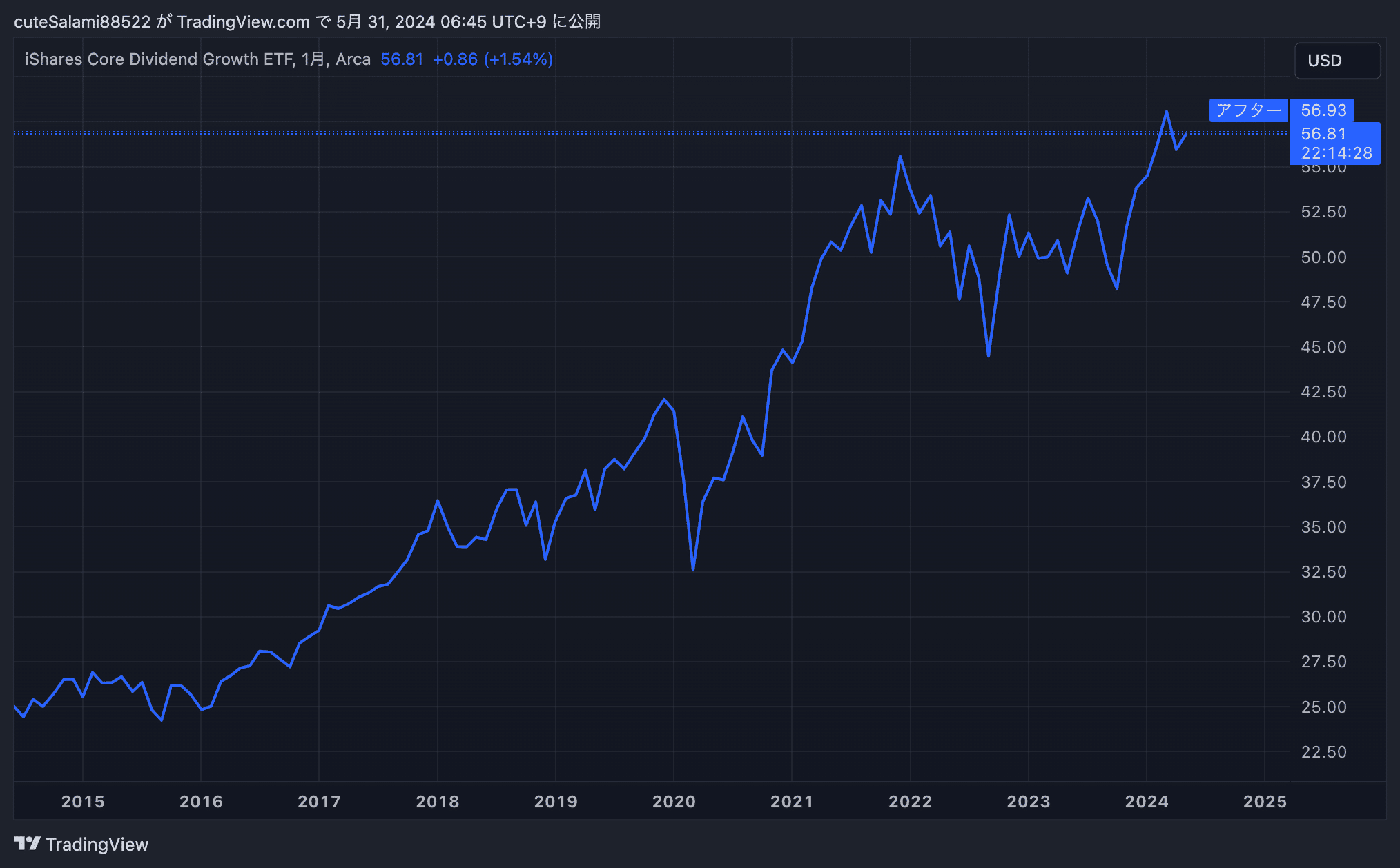Click the +0.86 (+1.54%) change value
The width and height of the screenshot is (1400, 868).
[493, 59]
